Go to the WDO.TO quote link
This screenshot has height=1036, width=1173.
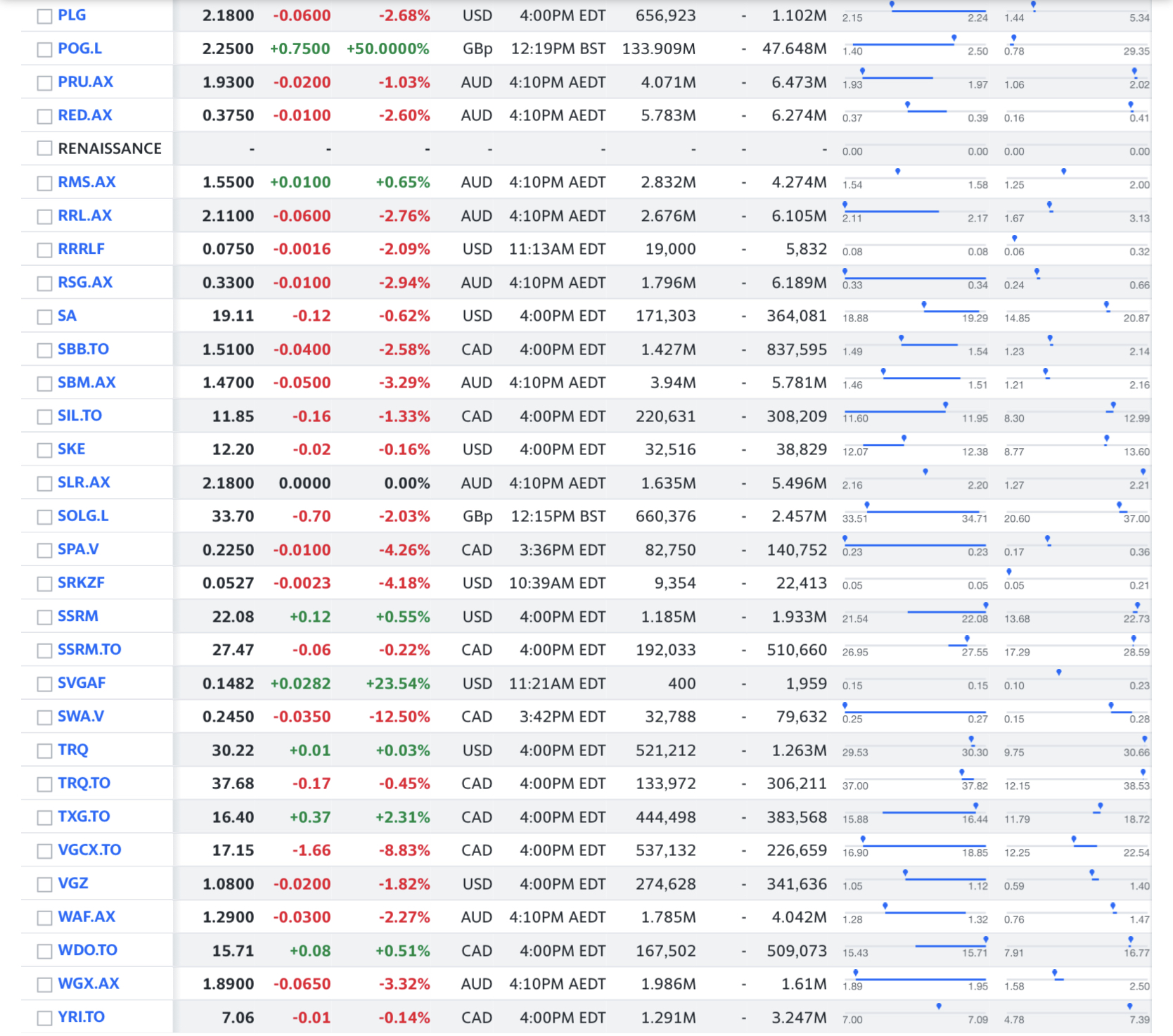pos(87,950)
